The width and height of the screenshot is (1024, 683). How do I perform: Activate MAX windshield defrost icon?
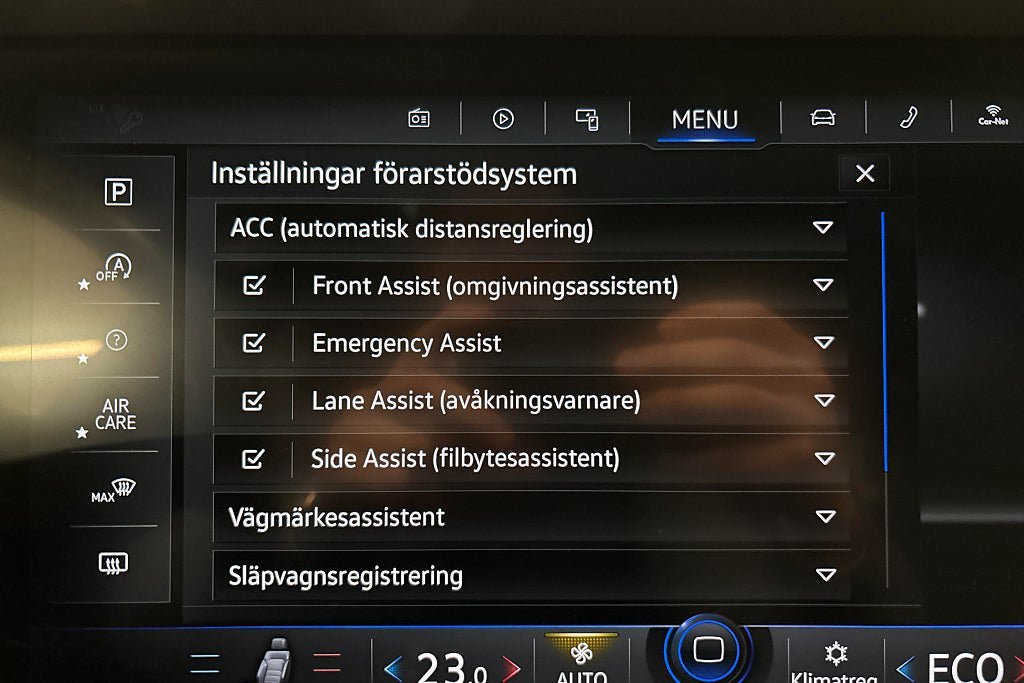point(114,490)
